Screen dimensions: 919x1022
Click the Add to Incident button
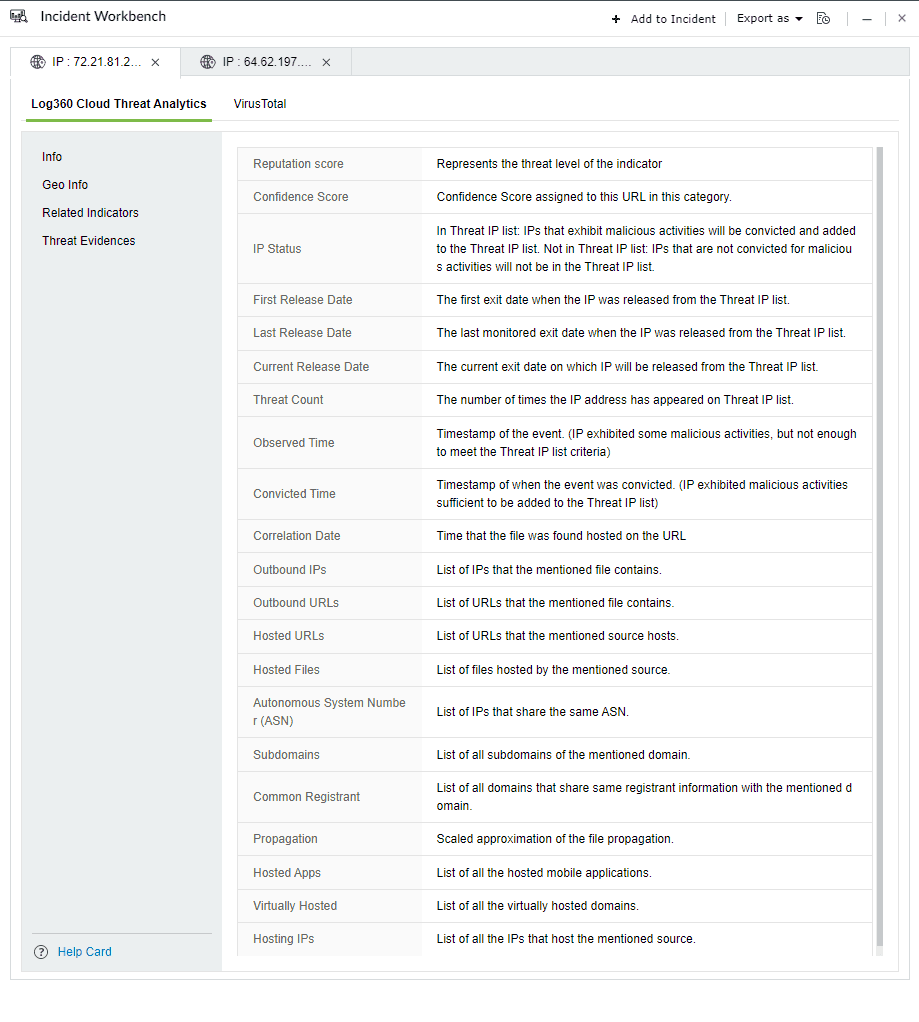click(x=672, y=18)
